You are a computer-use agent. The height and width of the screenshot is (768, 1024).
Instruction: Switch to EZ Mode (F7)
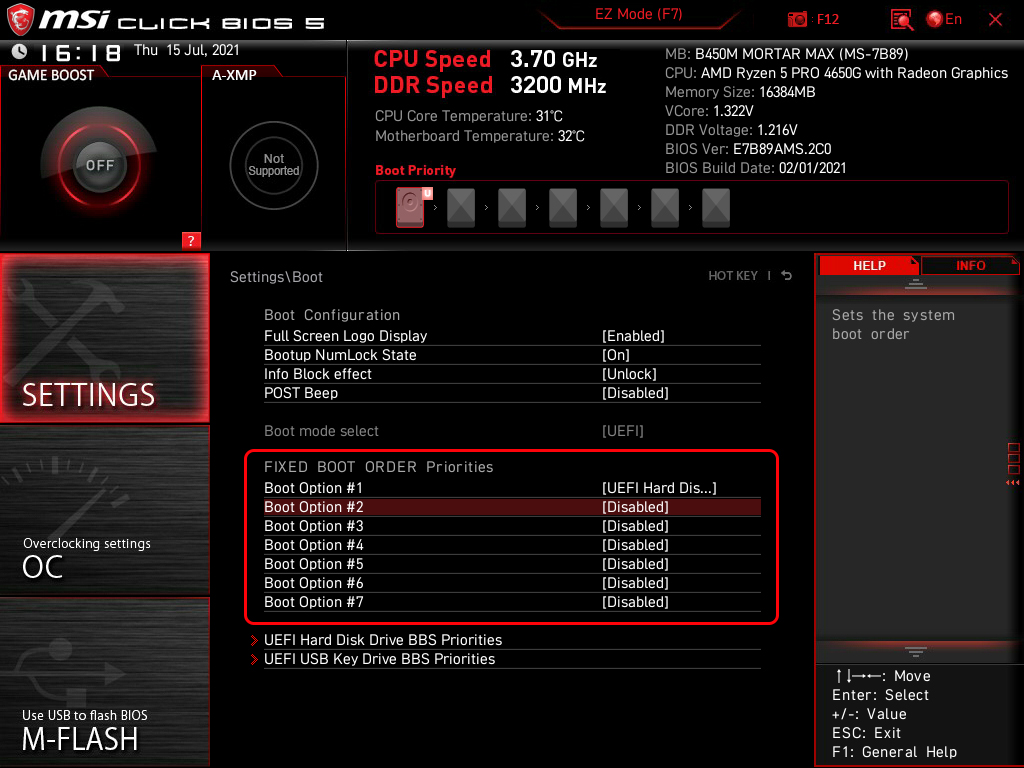(638, 14)
